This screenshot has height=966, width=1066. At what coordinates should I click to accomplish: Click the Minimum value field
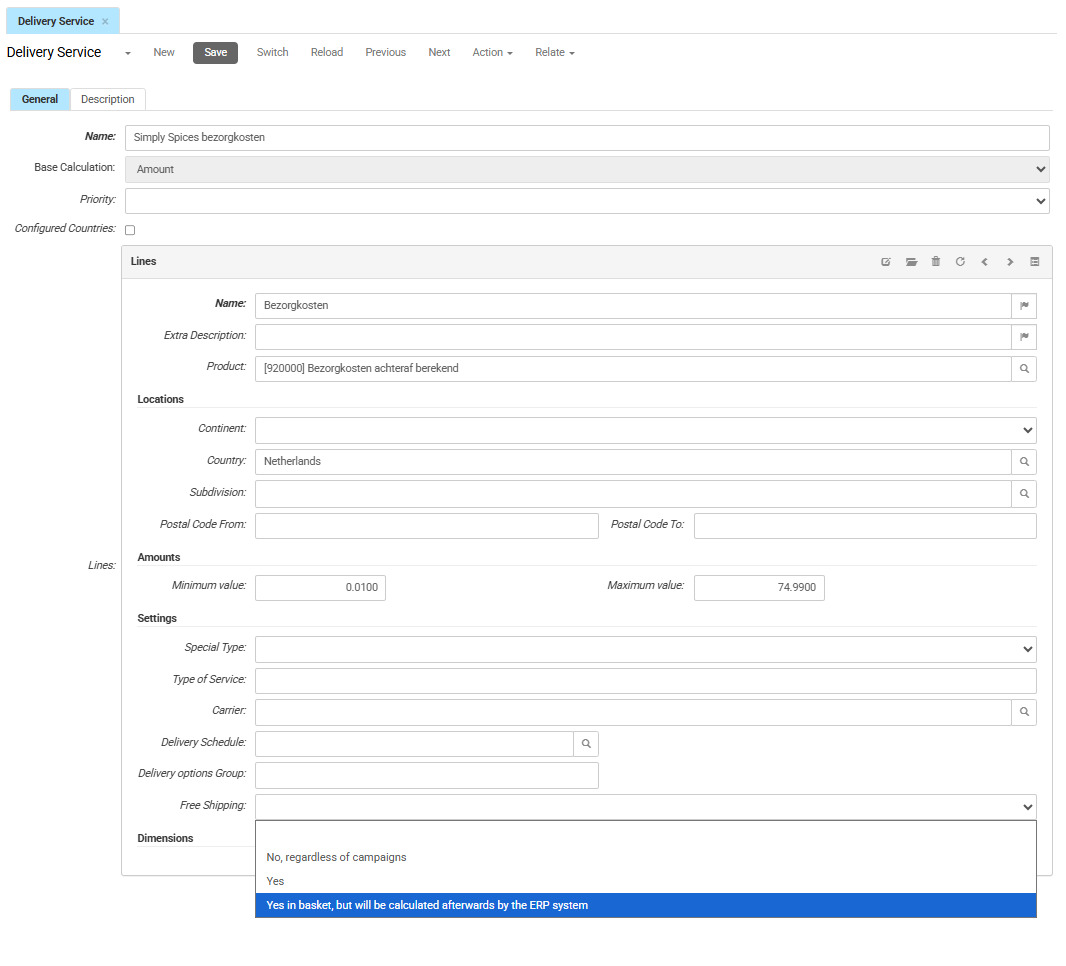click(320, 587)
